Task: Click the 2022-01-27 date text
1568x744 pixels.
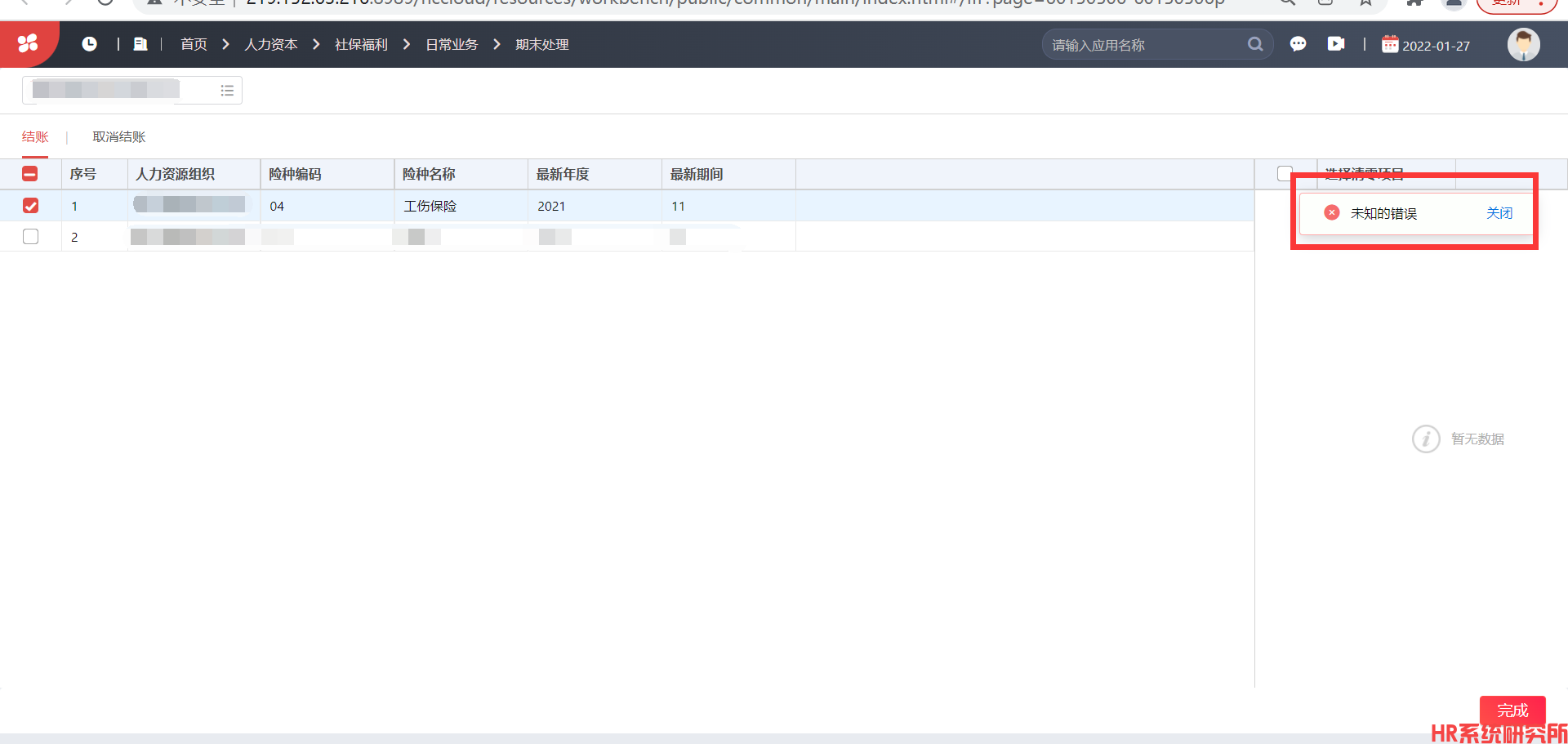Action: [x=1436, y=46]
